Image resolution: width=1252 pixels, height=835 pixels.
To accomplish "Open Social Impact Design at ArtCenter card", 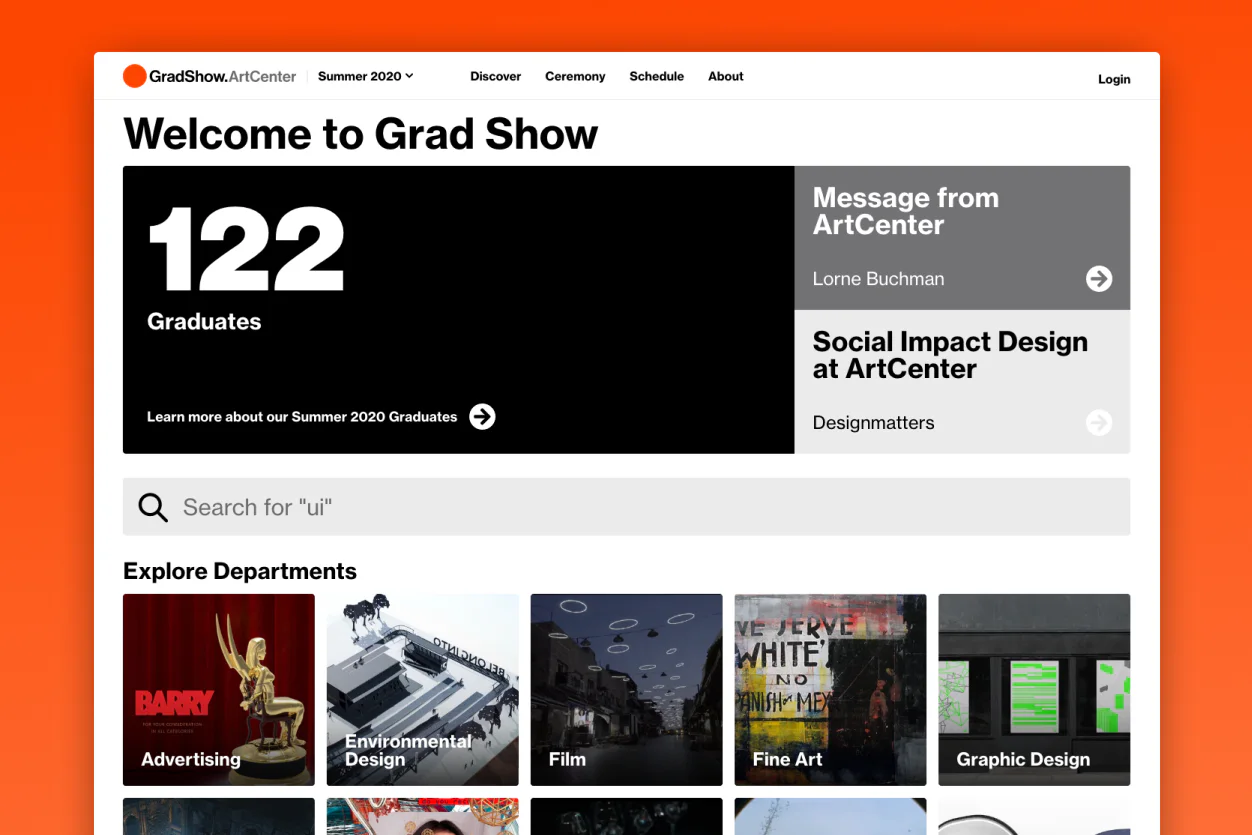I will (962, 382).
